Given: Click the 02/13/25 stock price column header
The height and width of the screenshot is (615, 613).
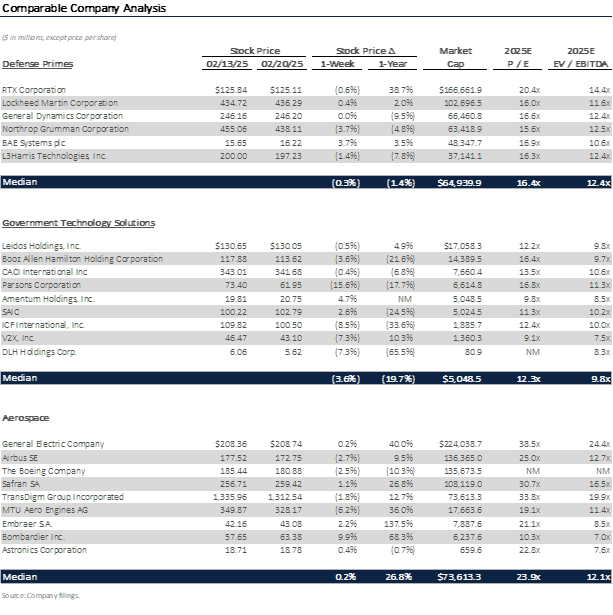Looking at the screenshot, I should (227, 64).
